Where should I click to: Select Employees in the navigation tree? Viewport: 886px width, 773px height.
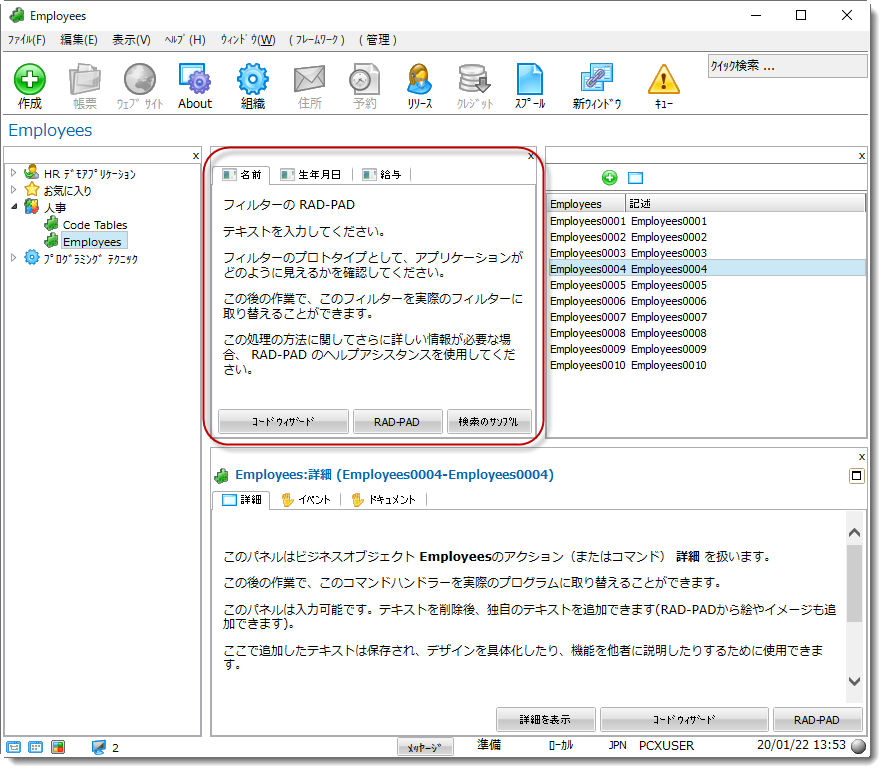(92, 242)
